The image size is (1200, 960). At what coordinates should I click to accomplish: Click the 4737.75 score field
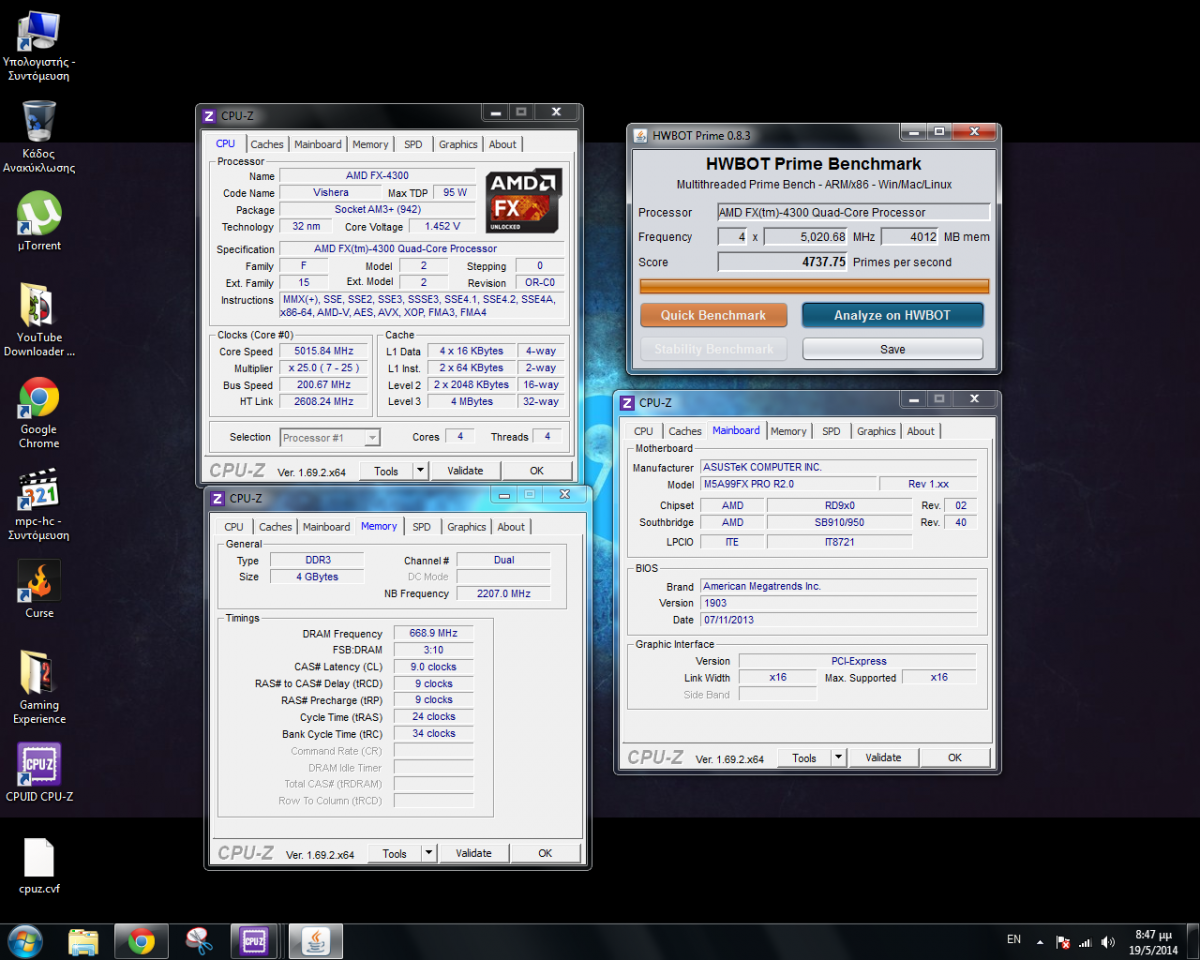(x=783, y=262)
